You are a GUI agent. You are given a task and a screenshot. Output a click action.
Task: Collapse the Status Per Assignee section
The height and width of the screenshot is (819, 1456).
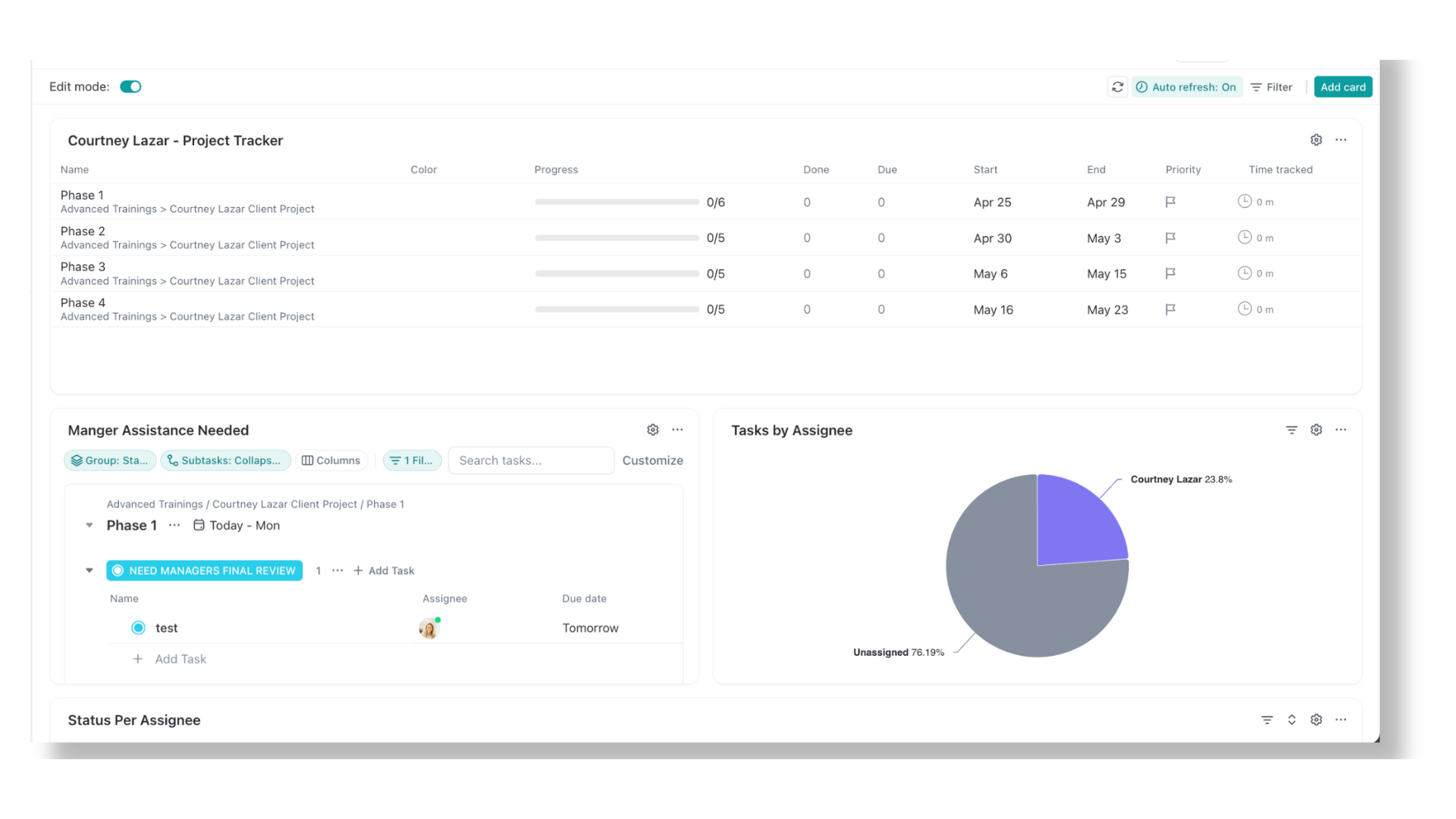1292,719
